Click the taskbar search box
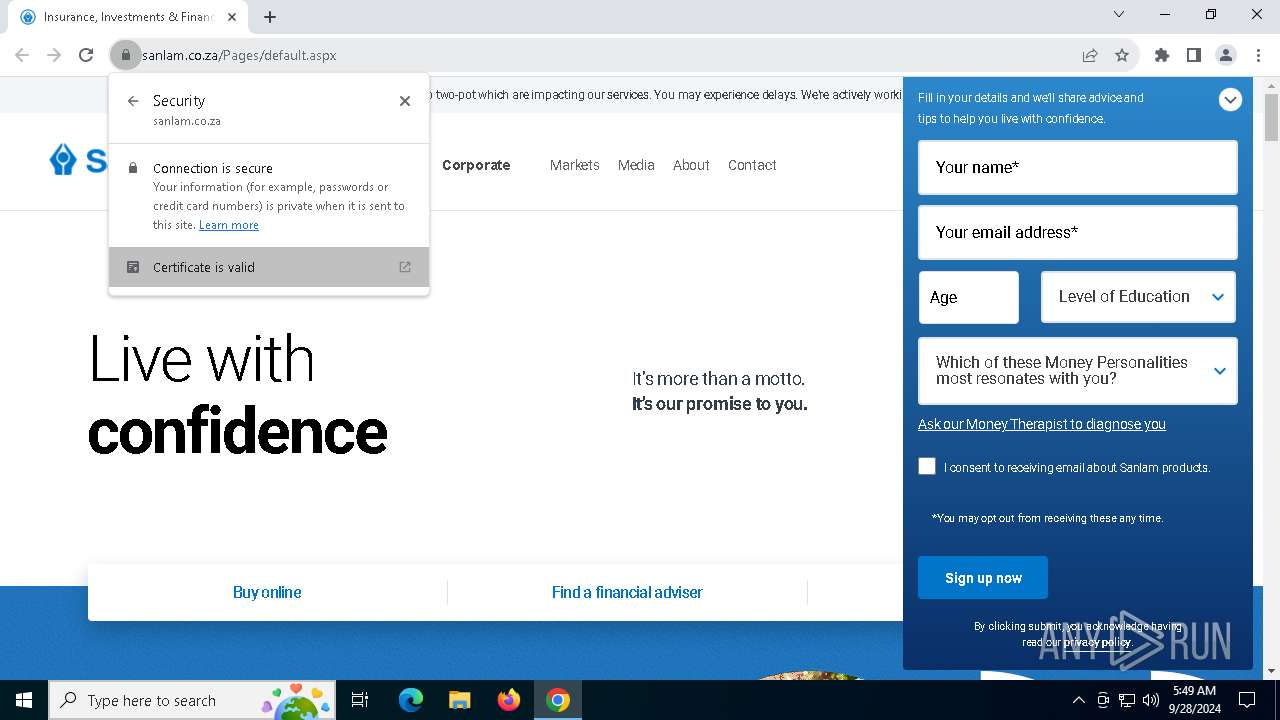Viewport: 1280px width, 720px height. point(192,700)
